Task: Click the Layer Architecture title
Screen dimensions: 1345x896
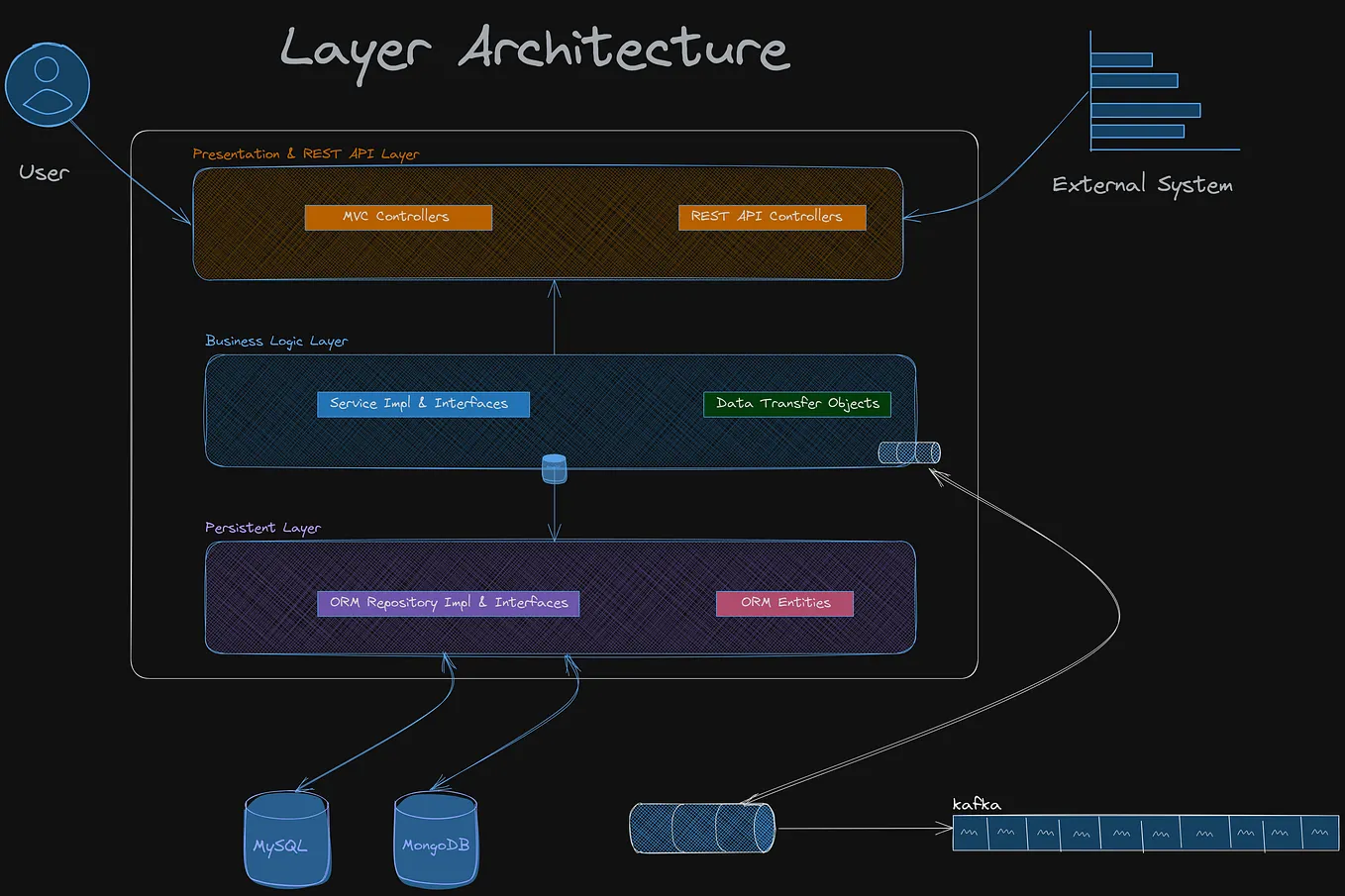Action: tap(535, 50)
